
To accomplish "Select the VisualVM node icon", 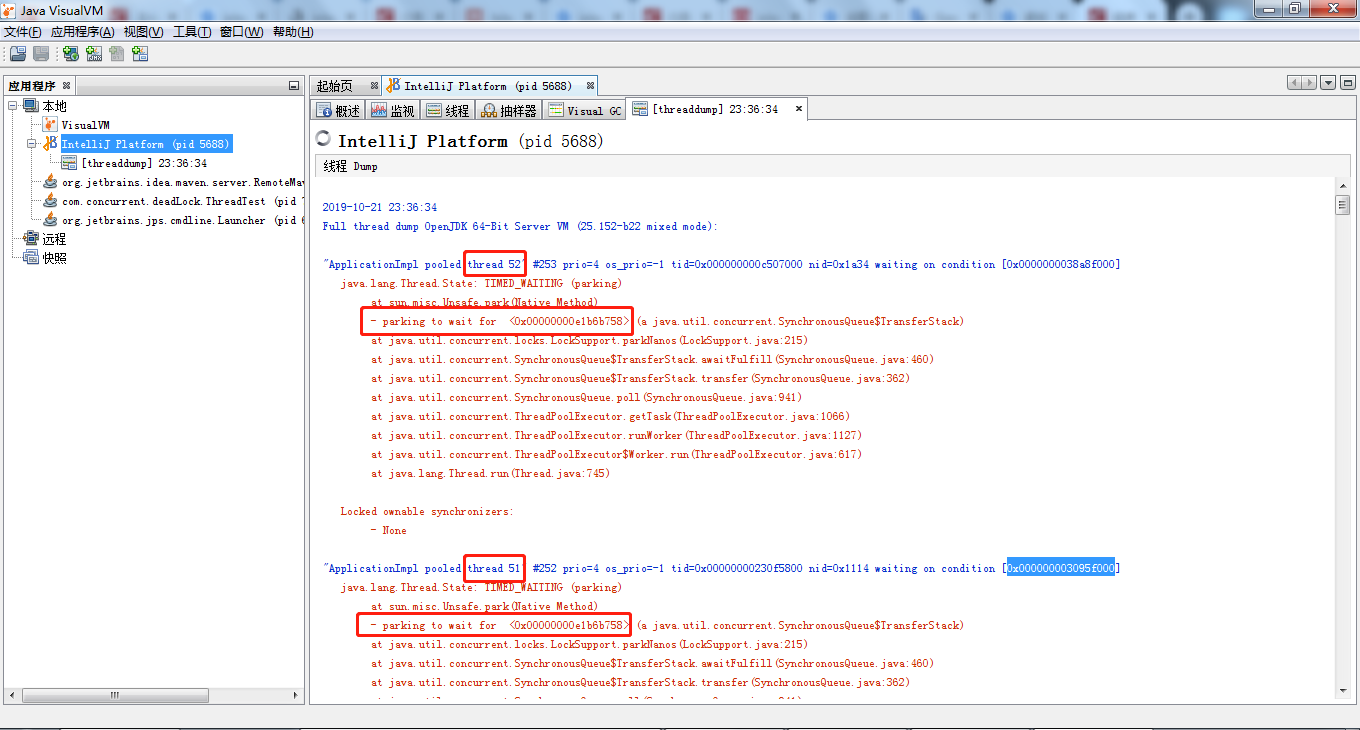I will tap(50, 125).
